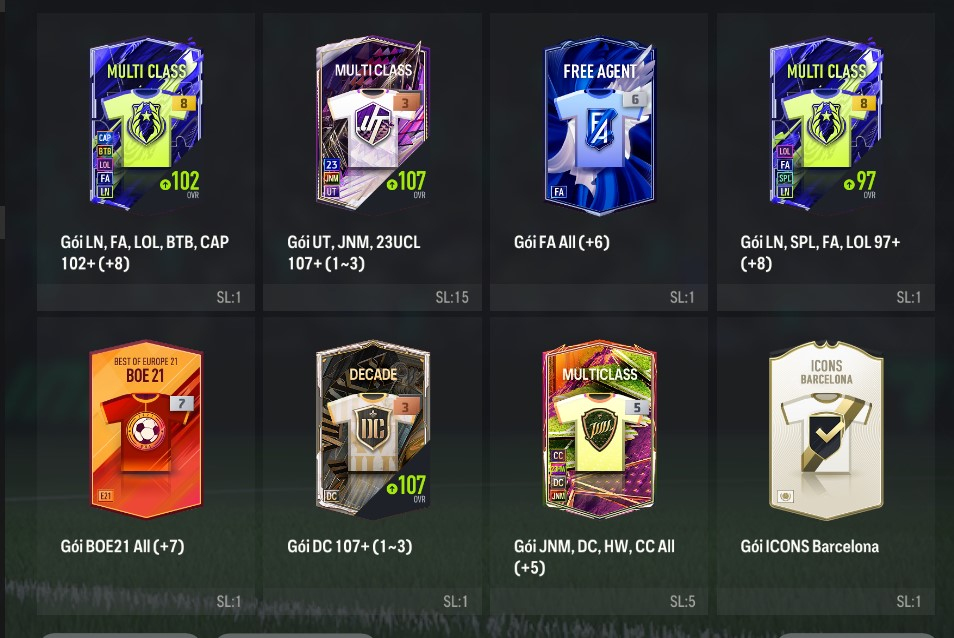Click the Gói ICONS Barcelona label
Viewport: 954px width, 638px height.
pyautogui.click(x=809, y=546)
